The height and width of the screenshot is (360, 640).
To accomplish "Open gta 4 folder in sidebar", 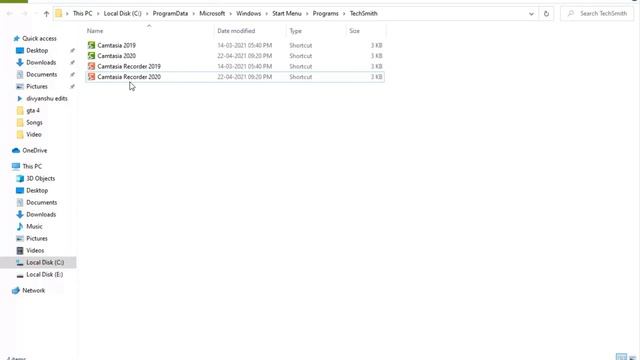I will (33, 111).
